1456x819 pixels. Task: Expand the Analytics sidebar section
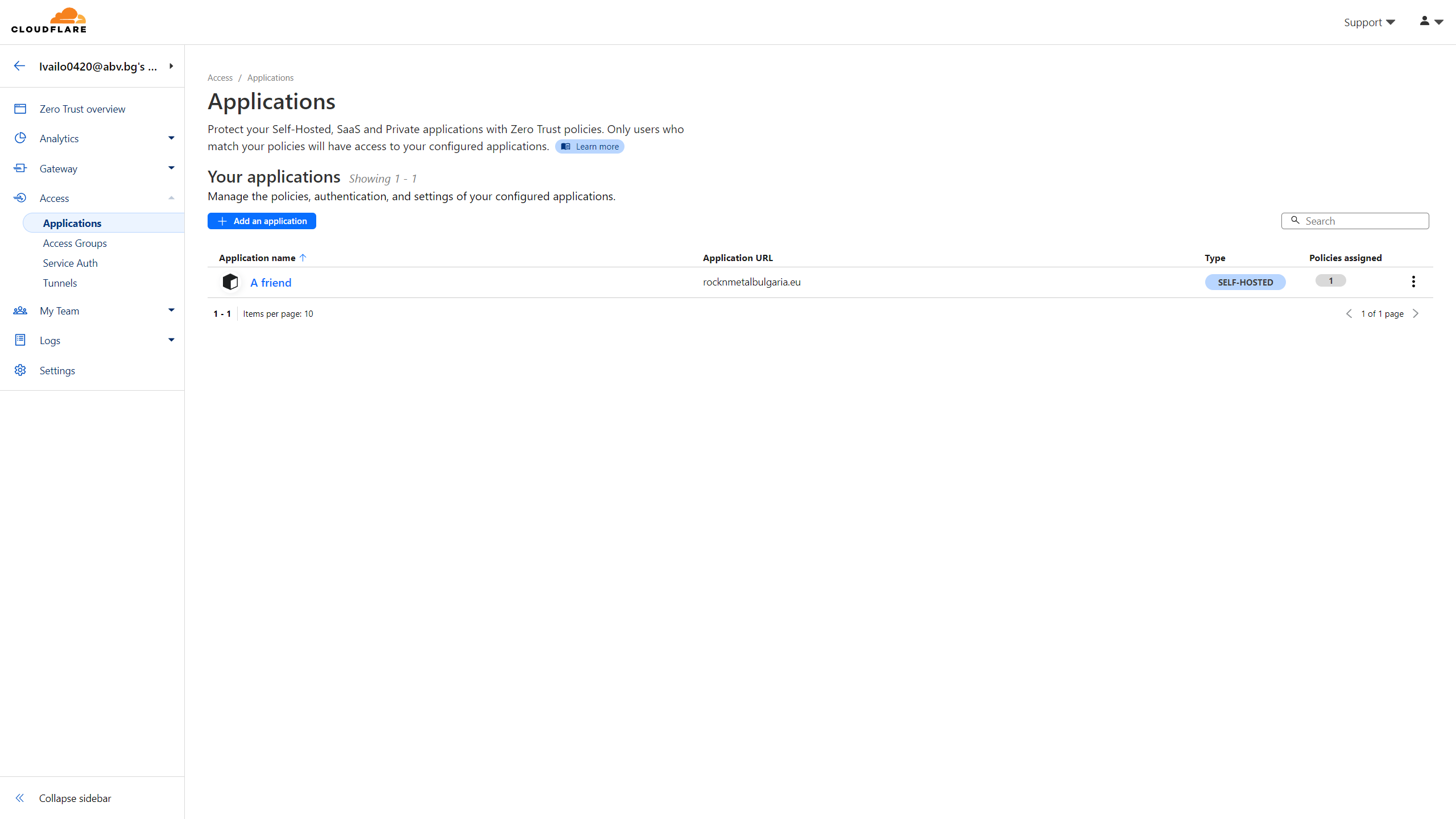pos(171,138)
